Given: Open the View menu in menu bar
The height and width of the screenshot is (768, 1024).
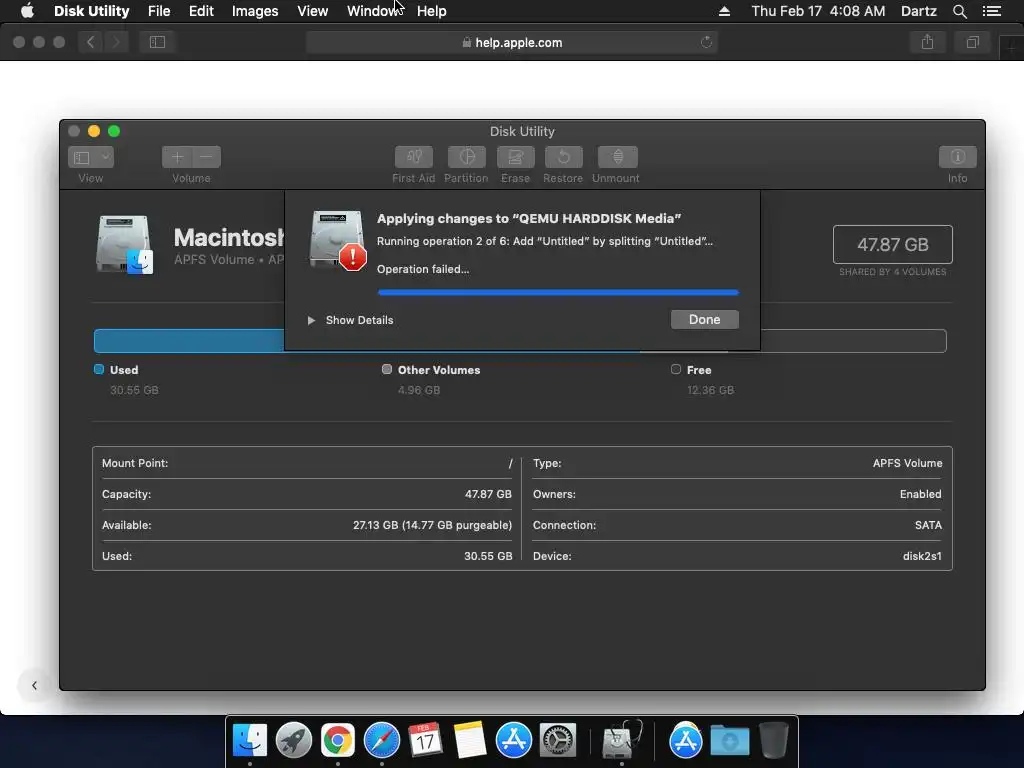Looking at the screenshot, I should tap(312, 11).
